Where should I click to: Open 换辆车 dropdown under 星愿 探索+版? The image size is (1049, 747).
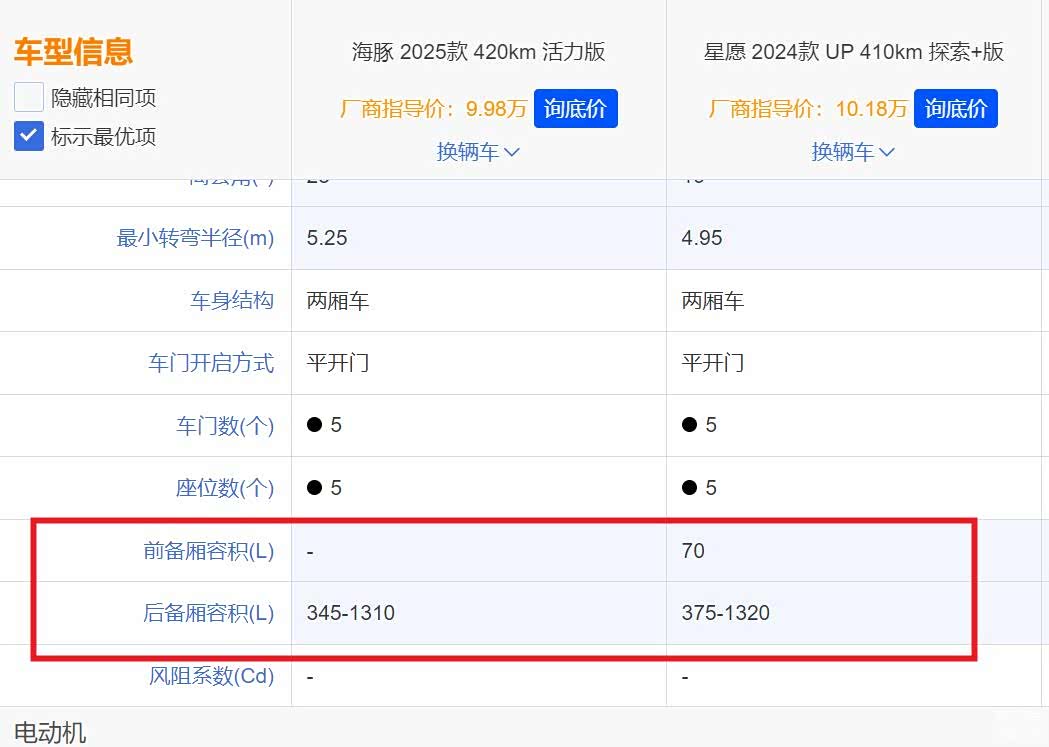(853, 152)
